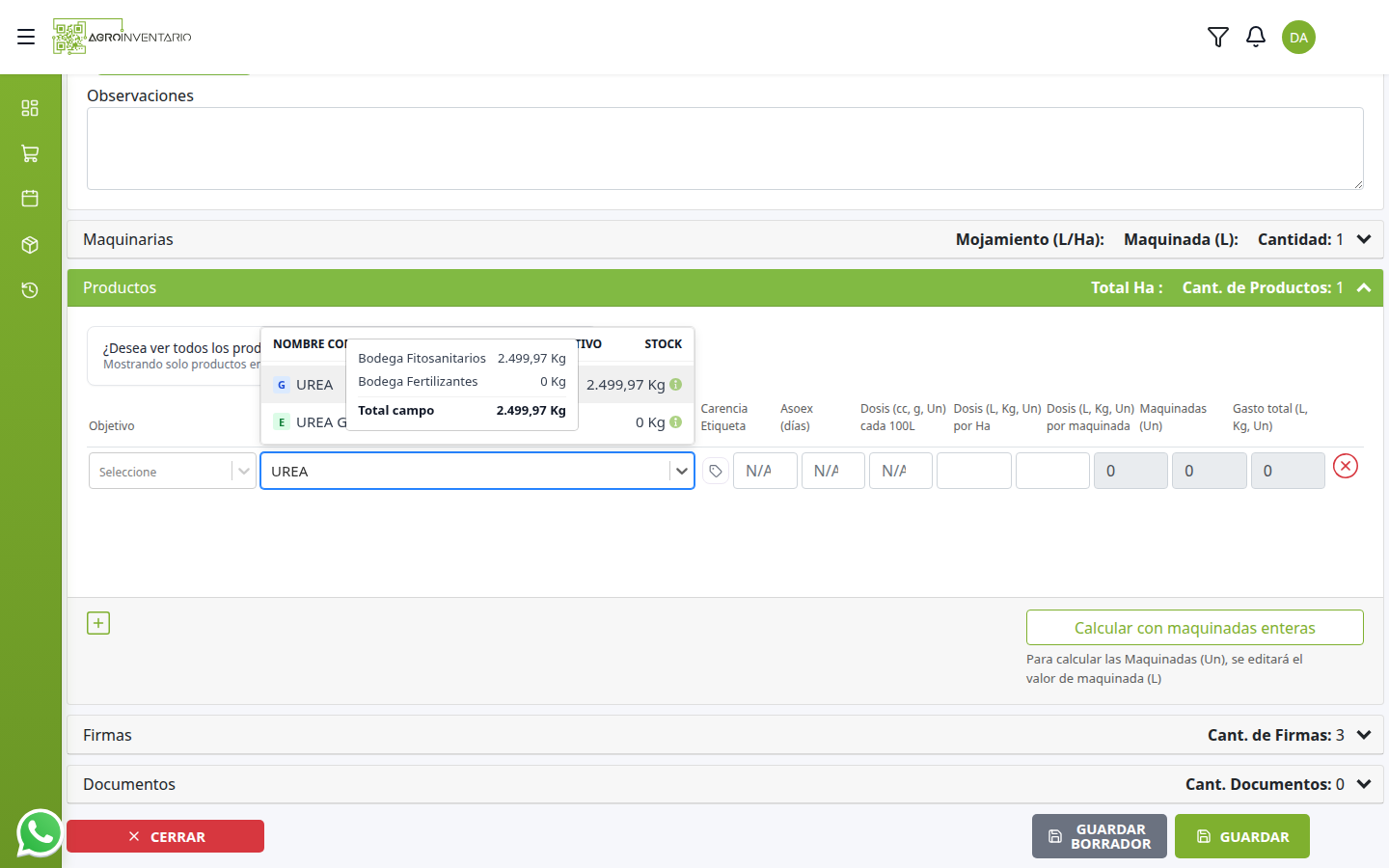Screen dimensions: 1389x868
Task: Open the calendar section in sidebar
Action: point(30,199)
